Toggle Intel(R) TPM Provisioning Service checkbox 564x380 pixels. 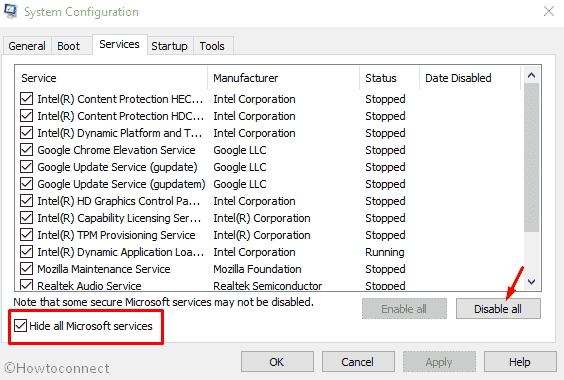click(27, 235)
